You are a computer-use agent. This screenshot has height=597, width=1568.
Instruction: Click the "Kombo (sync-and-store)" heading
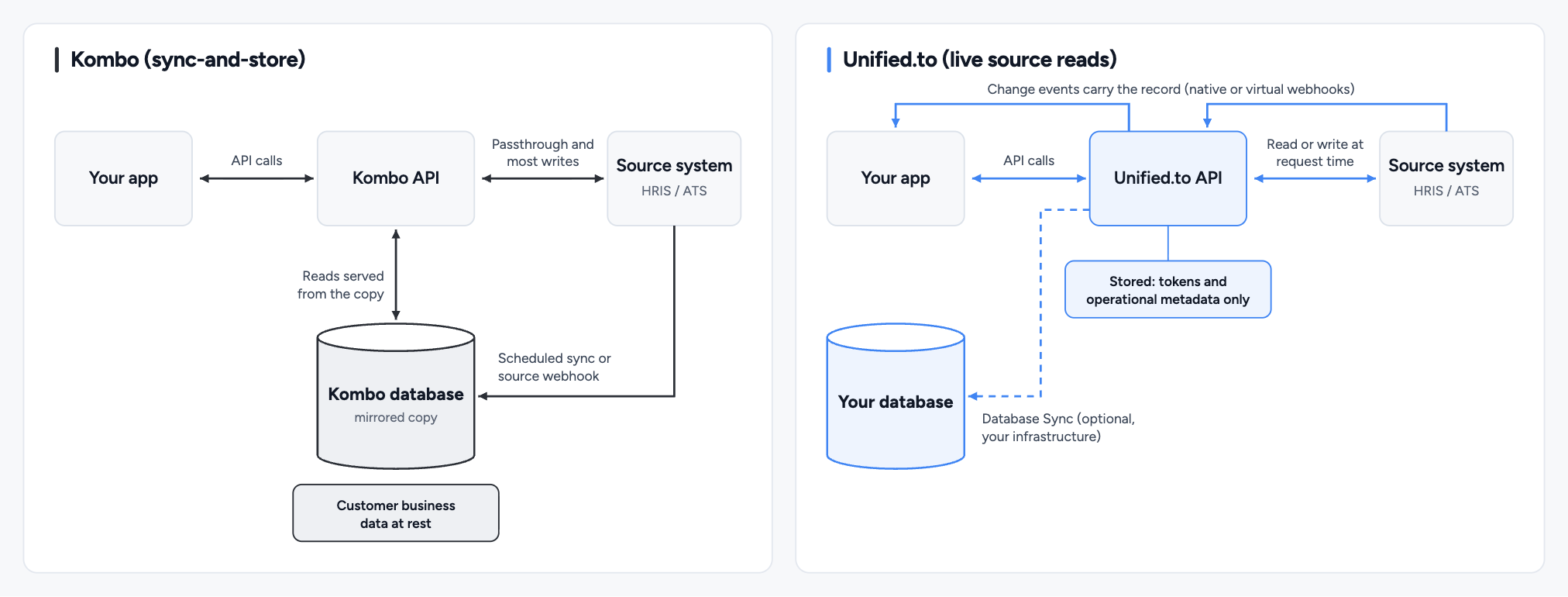(x=187, y=60)
